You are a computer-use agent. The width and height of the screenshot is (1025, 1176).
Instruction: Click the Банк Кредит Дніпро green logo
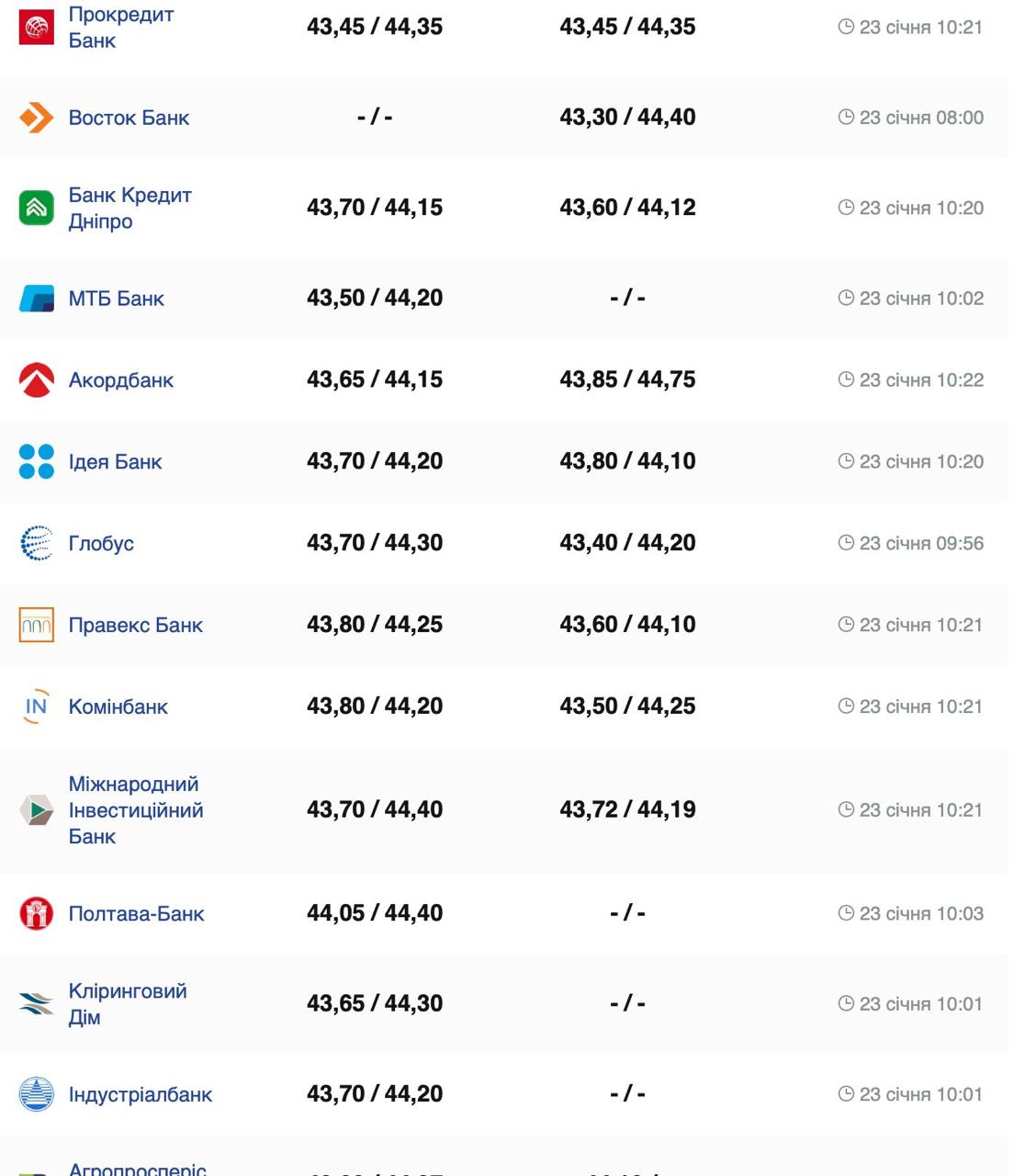click(x=37, y=208)
